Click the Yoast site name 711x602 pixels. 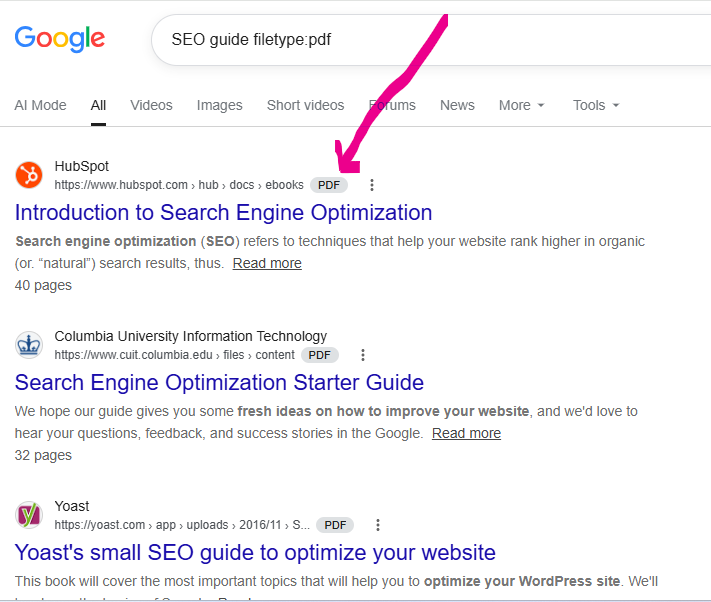coord(72,506)
